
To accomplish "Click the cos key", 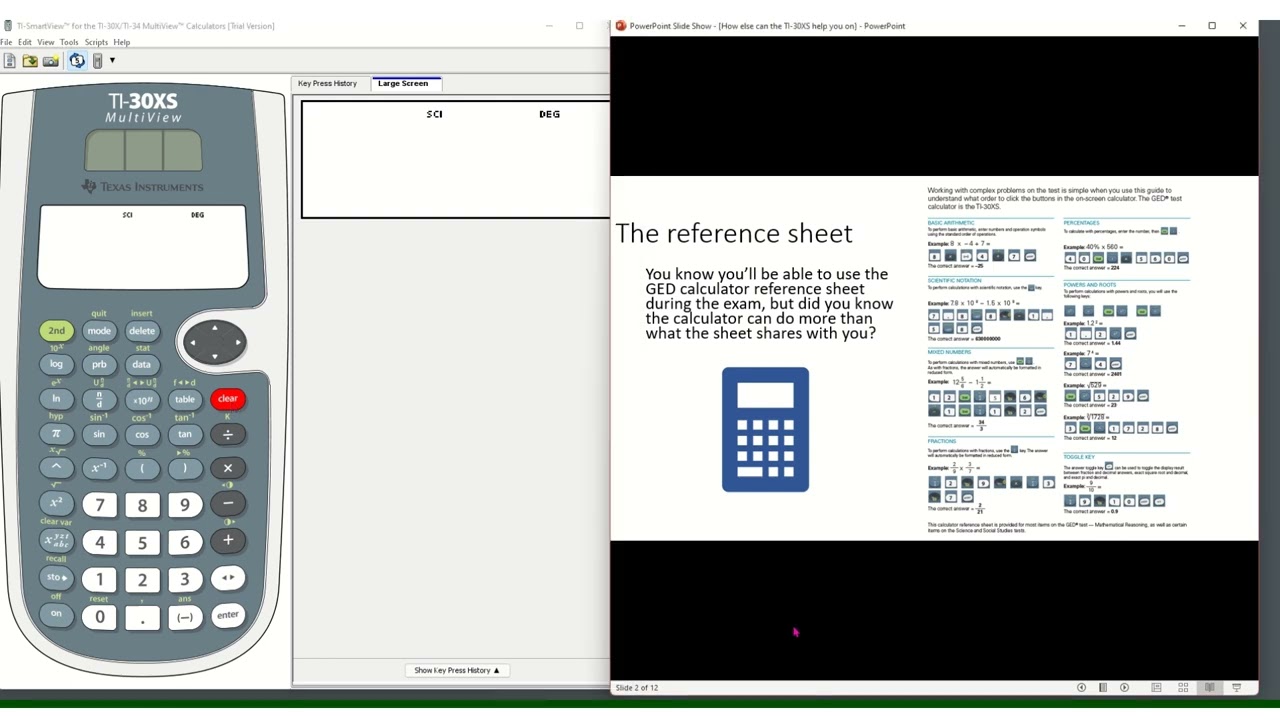I will tap(142, 434).
